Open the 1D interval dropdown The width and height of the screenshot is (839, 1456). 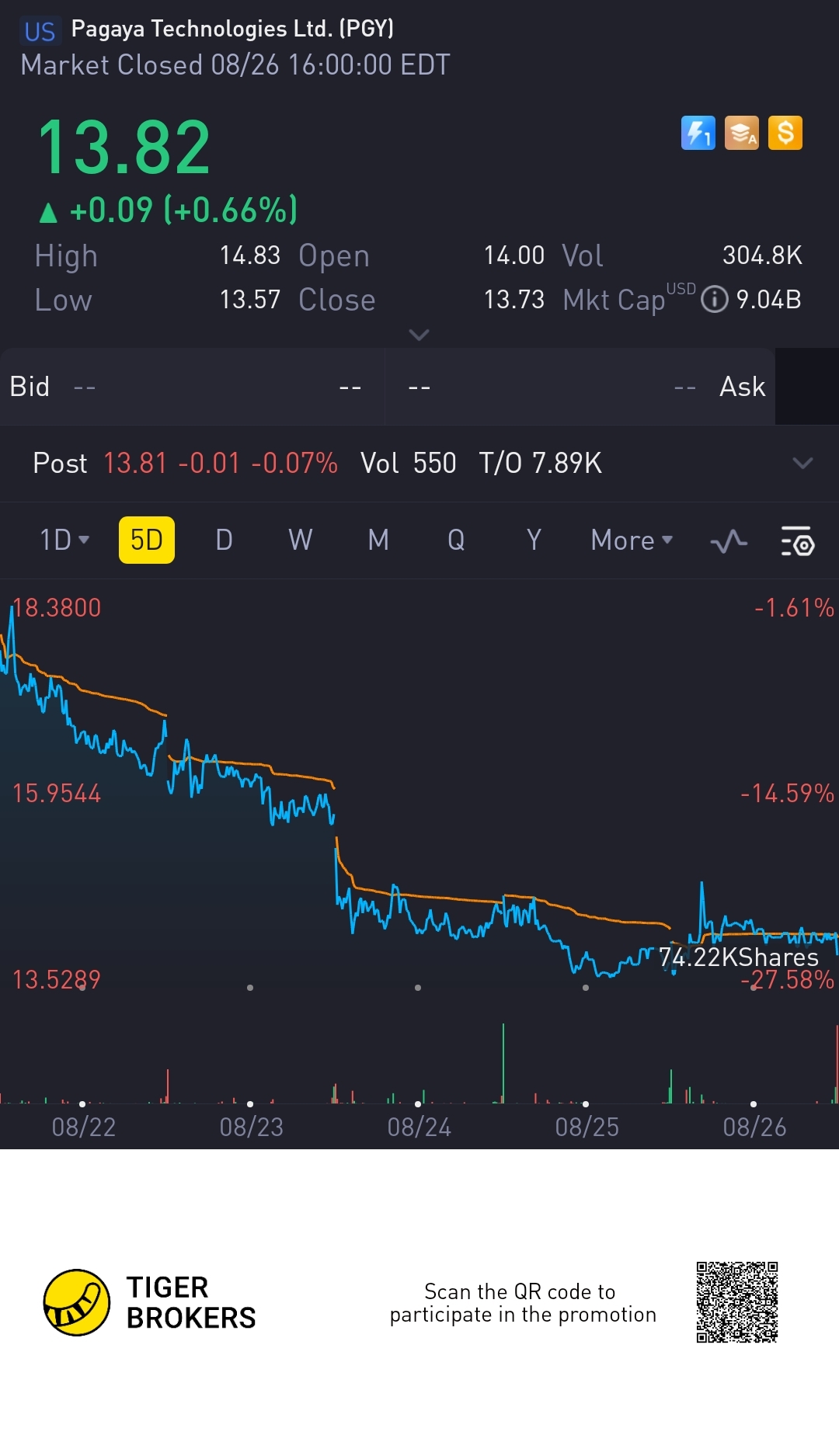64,540
